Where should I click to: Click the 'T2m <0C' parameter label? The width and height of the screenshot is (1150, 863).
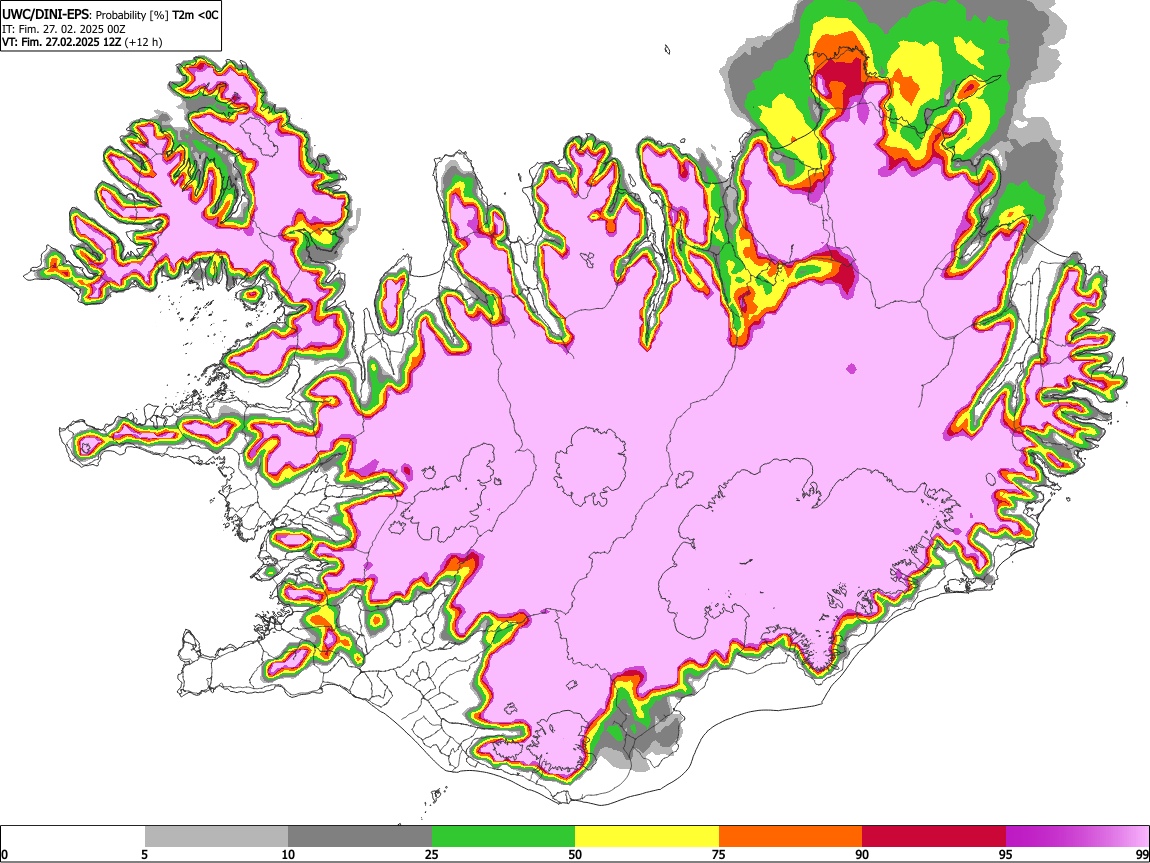tap(195, 15)
